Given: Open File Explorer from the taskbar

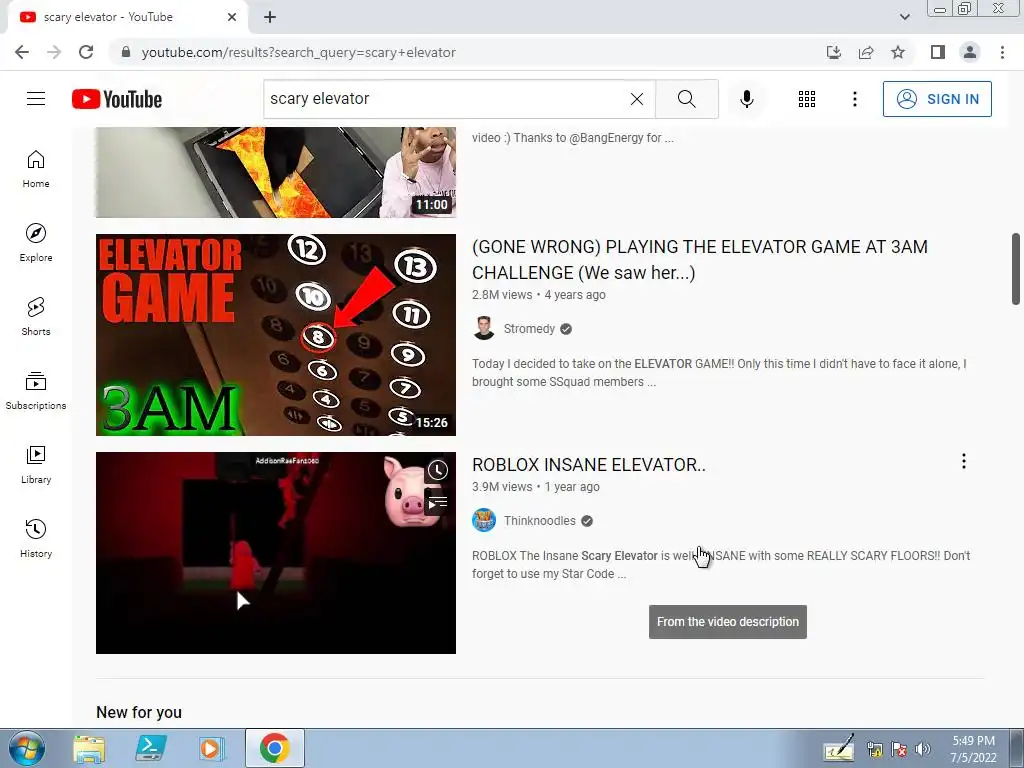Looking at the screenshot, I should click(x=89, y=748).
